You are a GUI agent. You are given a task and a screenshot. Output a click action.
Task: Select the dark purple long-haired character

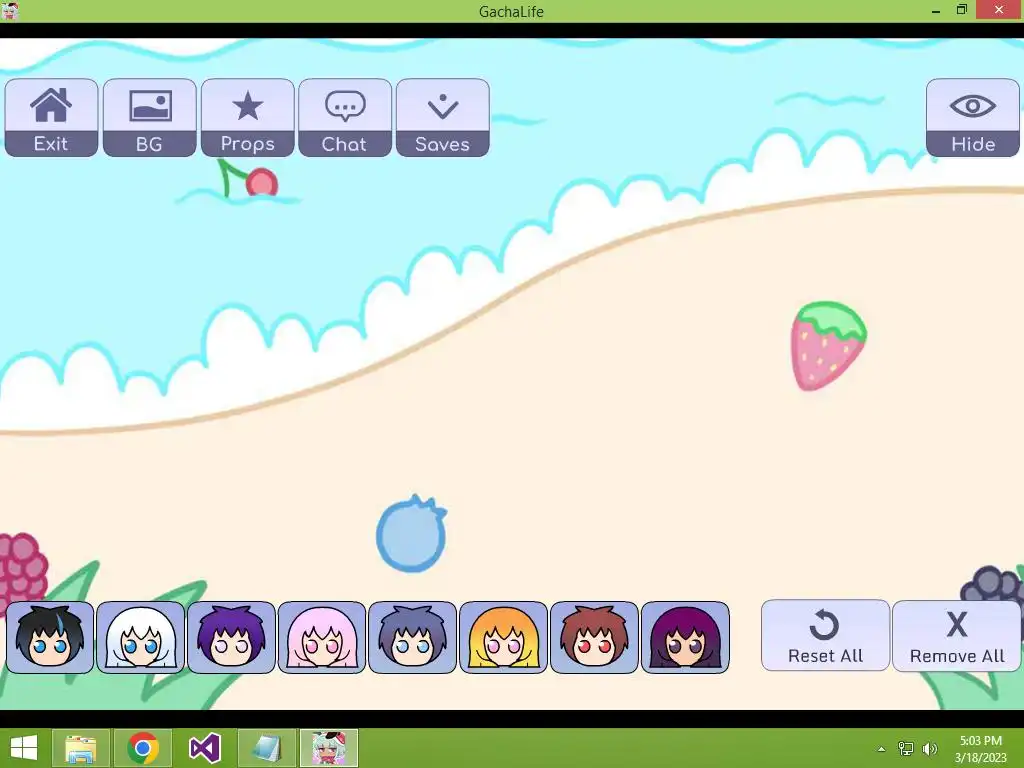pyautogui.click(x=685, y=637)
